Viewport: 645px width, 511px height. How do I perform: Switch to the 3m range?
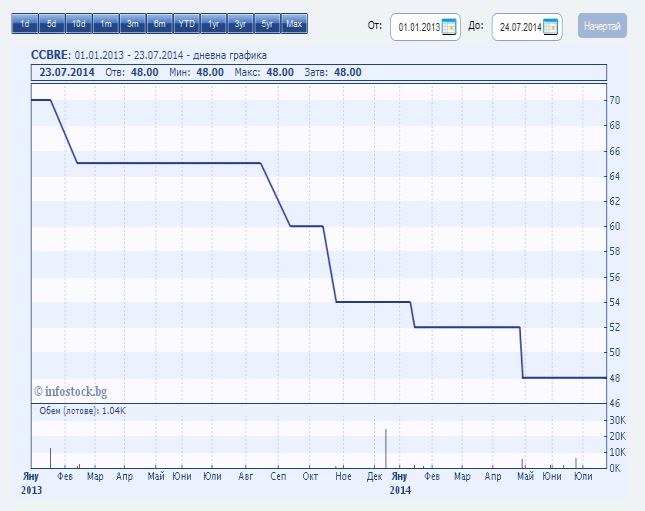click(x=132, y=24)
